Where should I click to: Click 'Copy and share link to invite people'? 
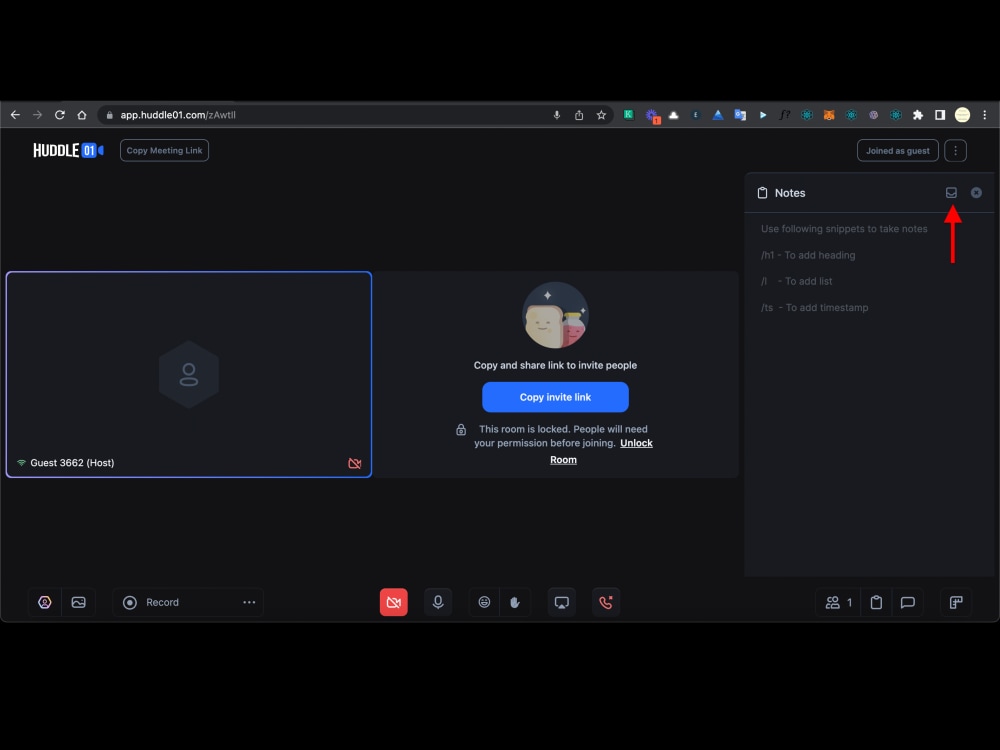[x=555, y=365]
